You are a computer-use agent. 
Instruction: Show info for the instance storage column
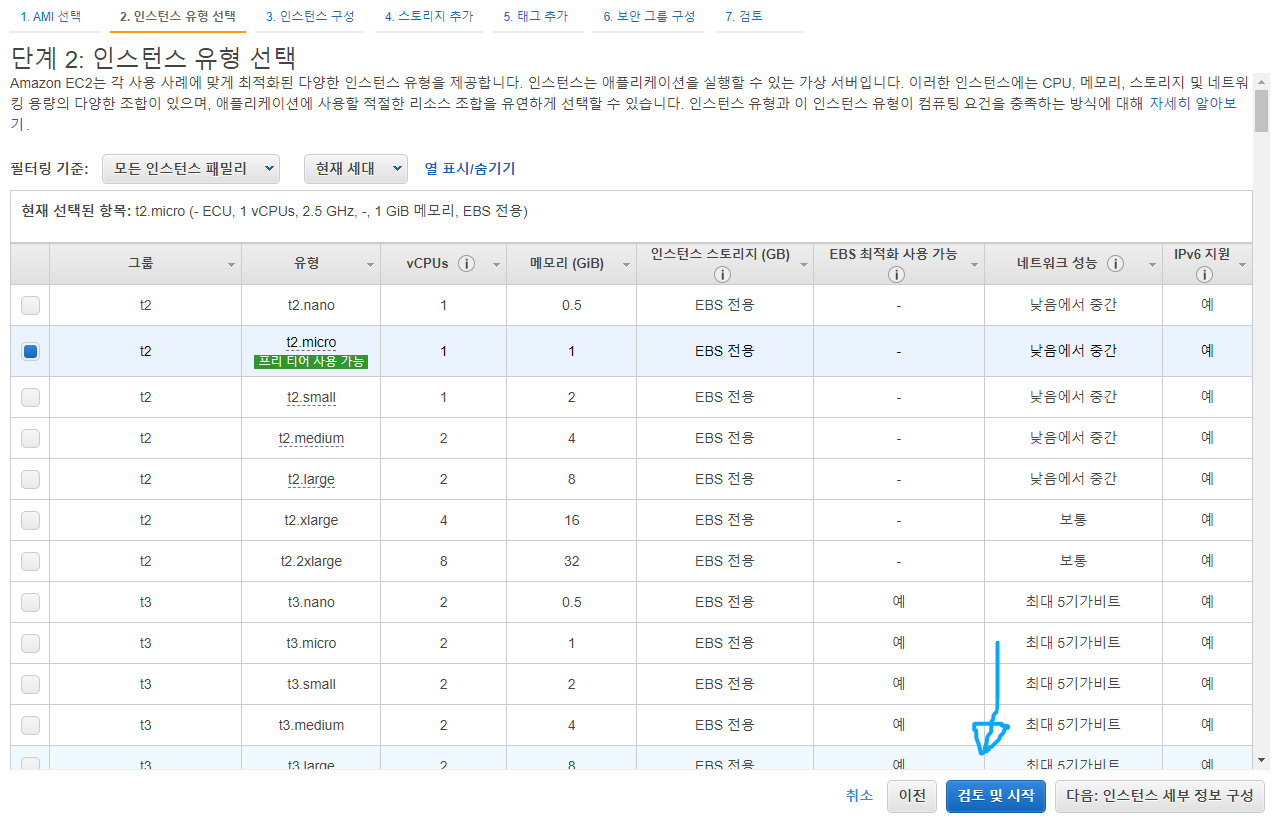click(x=722, y=274)
